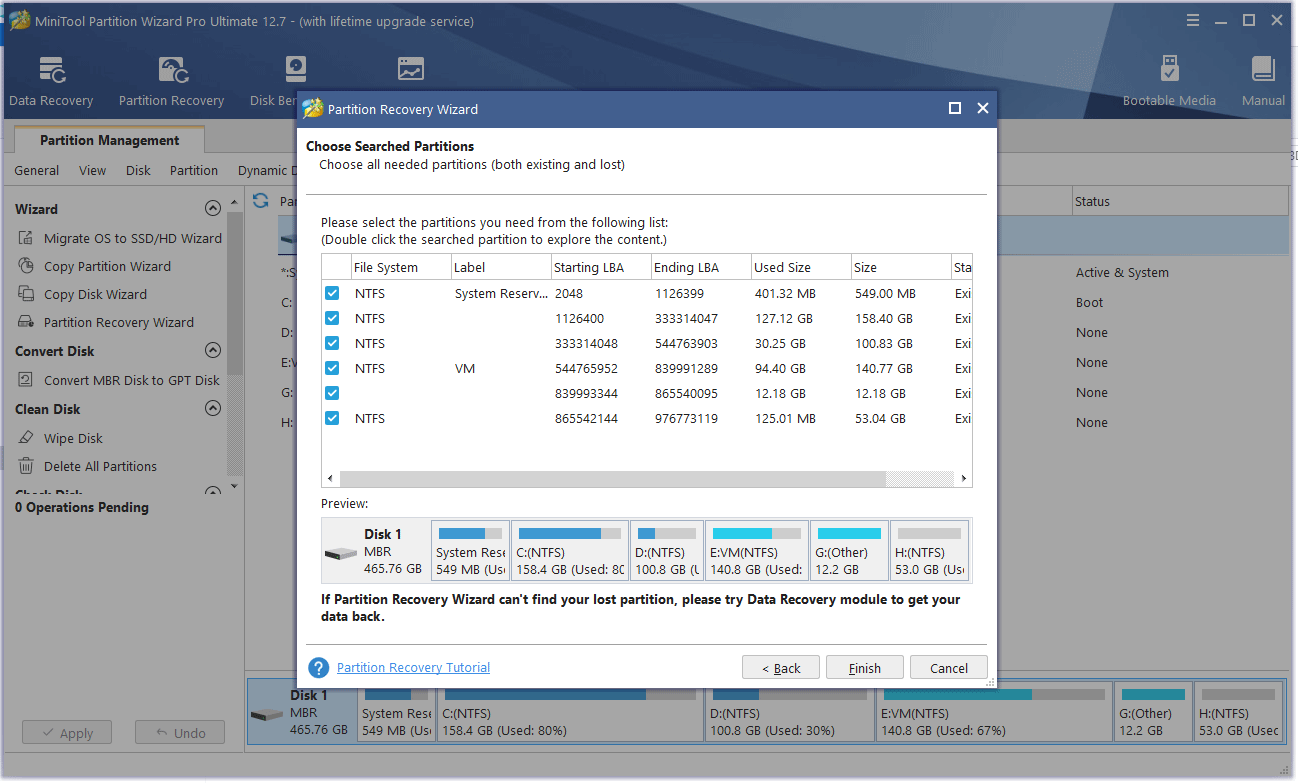Switch to the Partition Management tab
Screen dimensions: 1298x783
point(109,140)
